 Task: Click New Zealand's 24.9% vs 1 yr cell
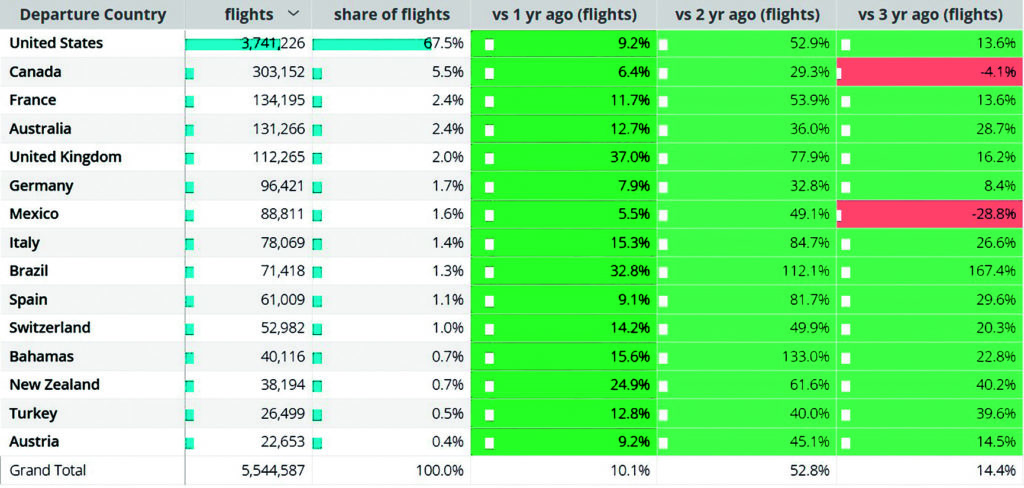click(x=564, y=385)
